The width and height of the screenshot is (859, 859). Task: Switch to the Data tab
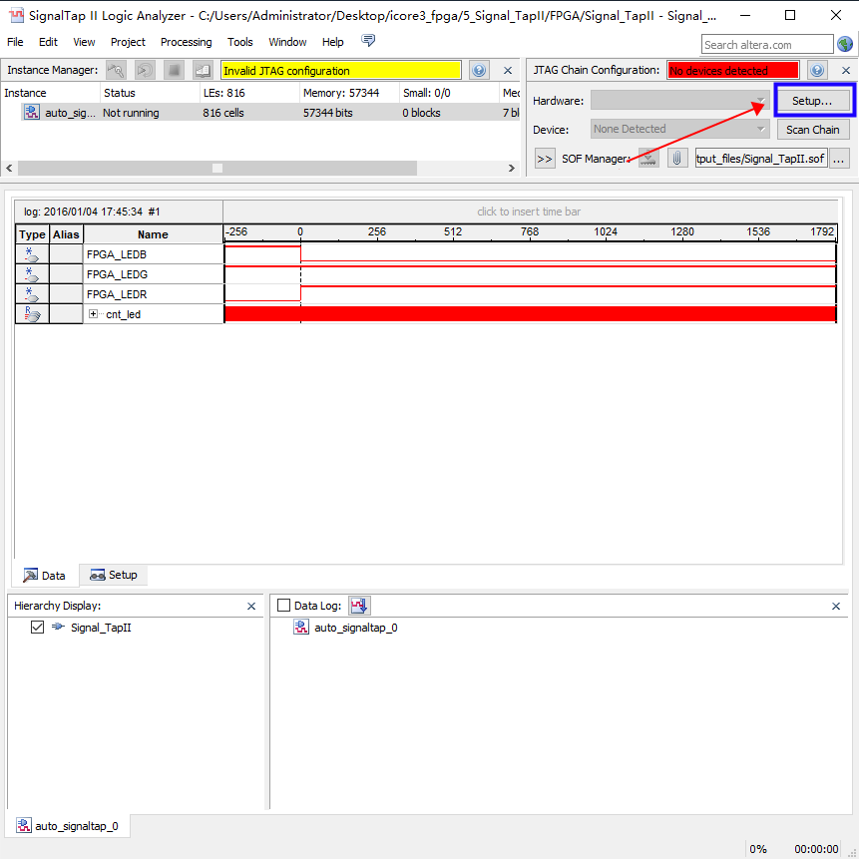point(45,575)
